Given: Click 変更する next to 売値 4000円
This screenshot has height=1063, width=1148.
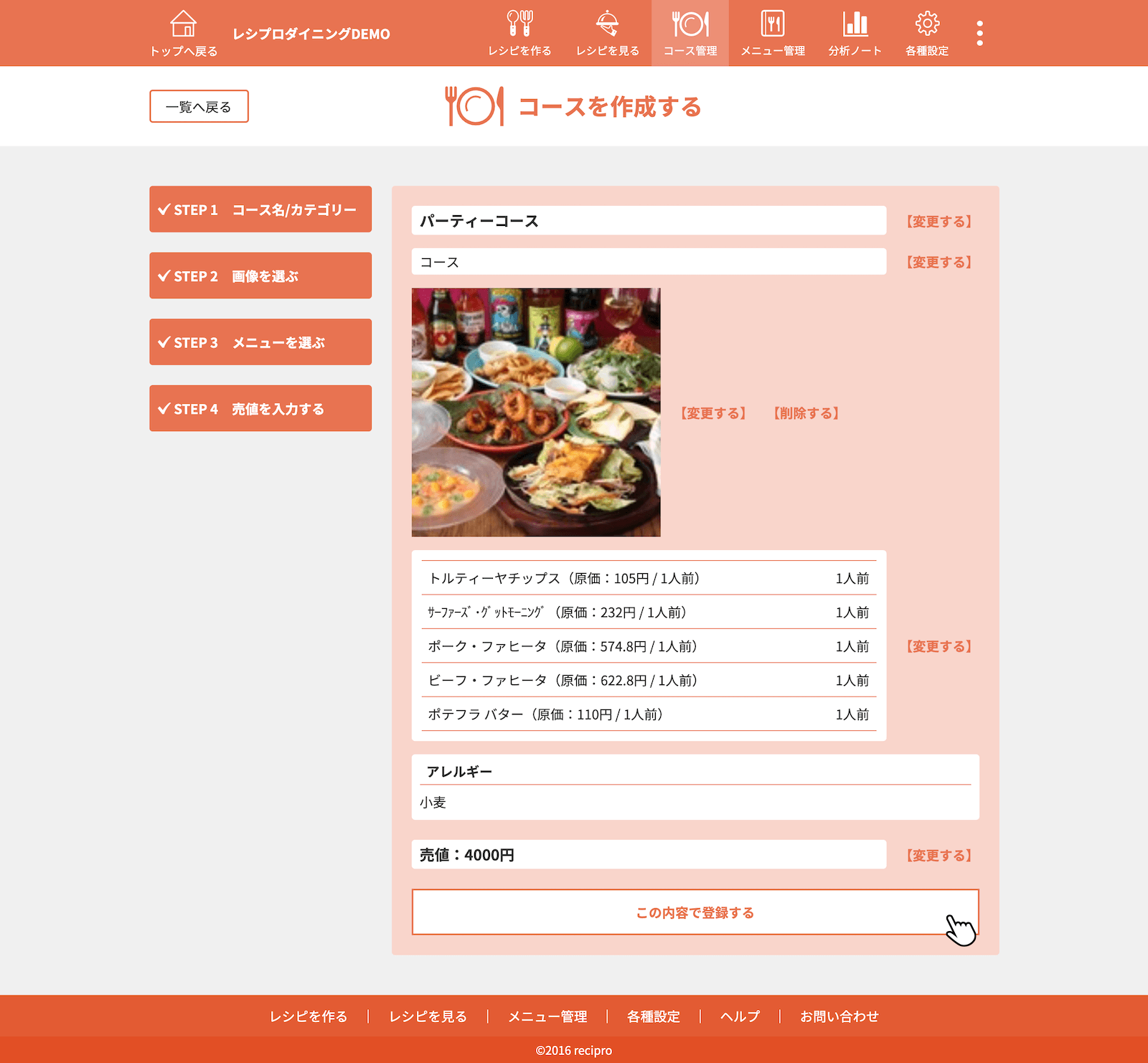Looking at the screenshot, I should pos(938,855).
